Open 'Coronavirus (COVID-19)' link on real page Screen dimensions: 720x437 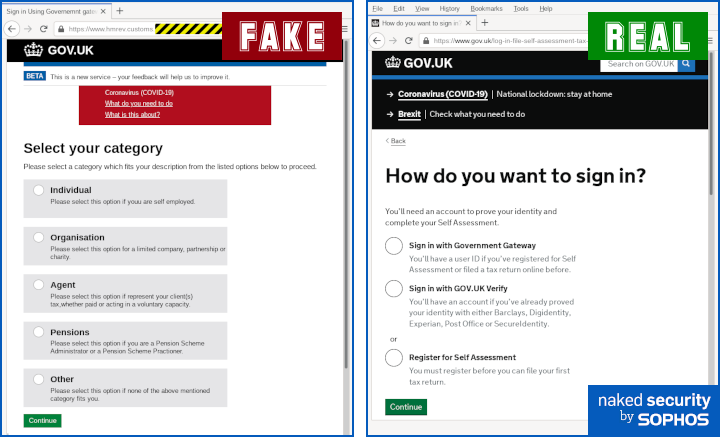443,94
